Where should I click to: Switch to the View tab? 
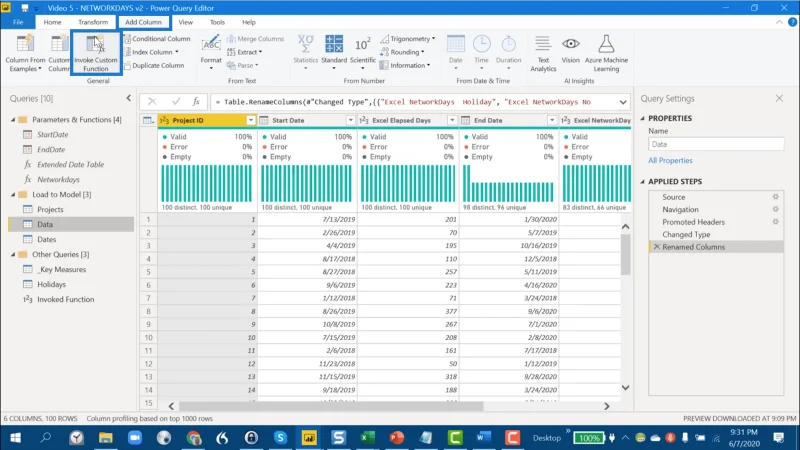pos(186,22)
